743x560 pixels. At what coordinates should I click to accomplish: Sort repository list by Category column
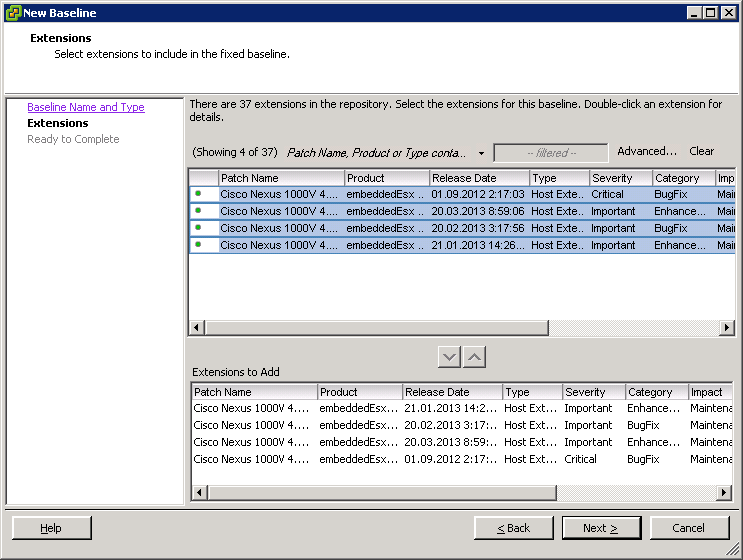click(x=684, y=178)
